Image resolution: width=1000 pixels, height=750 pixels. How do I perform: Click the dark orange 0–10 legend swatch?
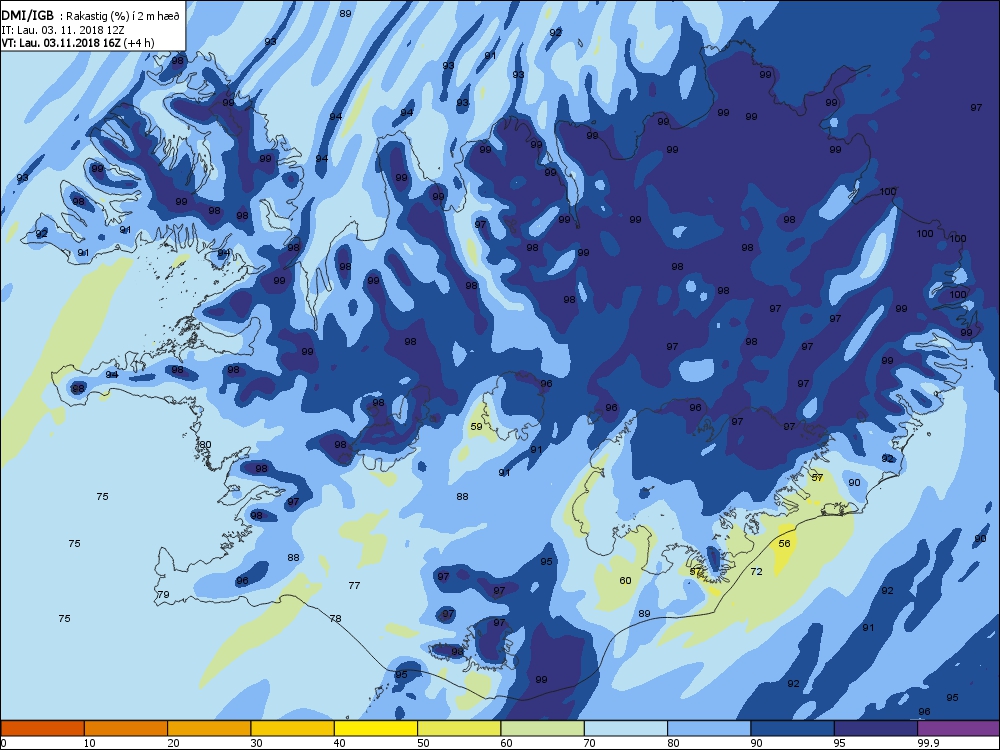(42, 728)
